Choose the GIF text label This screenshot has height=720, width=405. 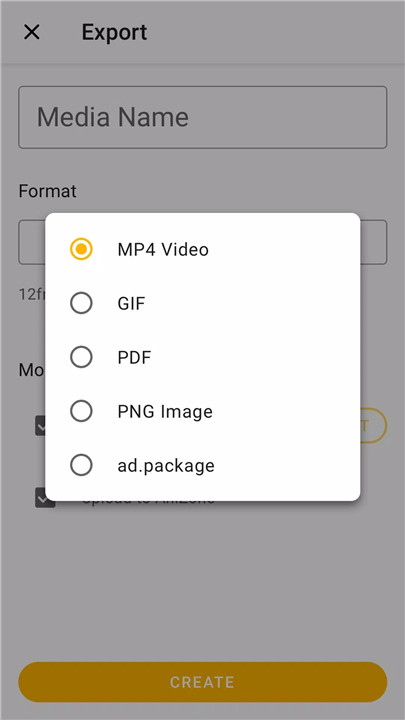(131, 304)
